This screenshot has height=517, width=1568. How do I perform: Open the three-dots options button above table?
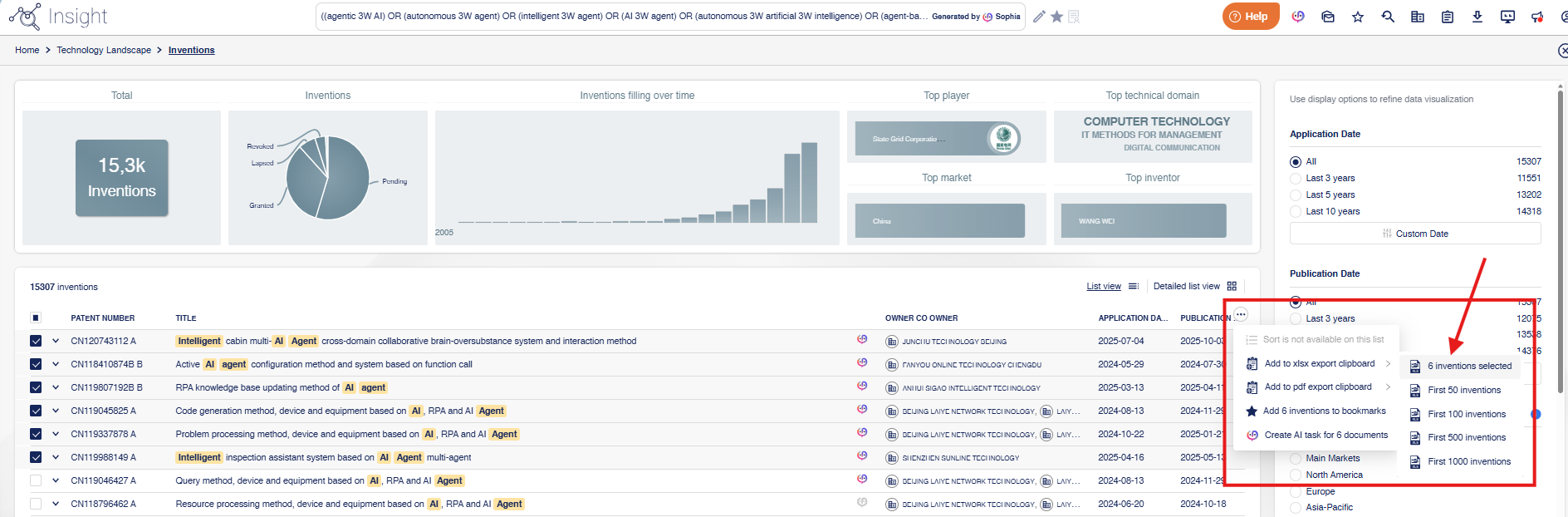[1241, 314]
